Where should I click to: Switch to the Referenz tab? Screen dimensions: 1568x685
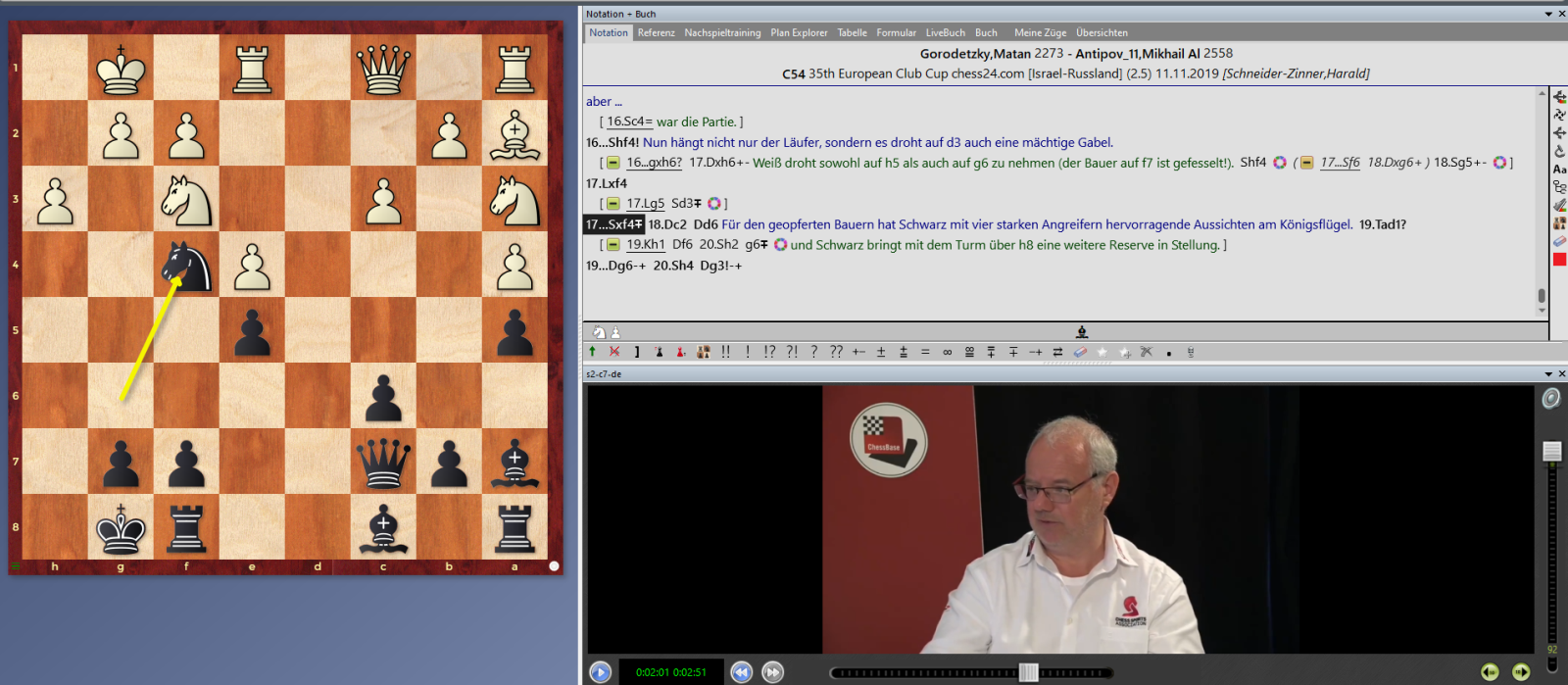[x=656, y=32]
